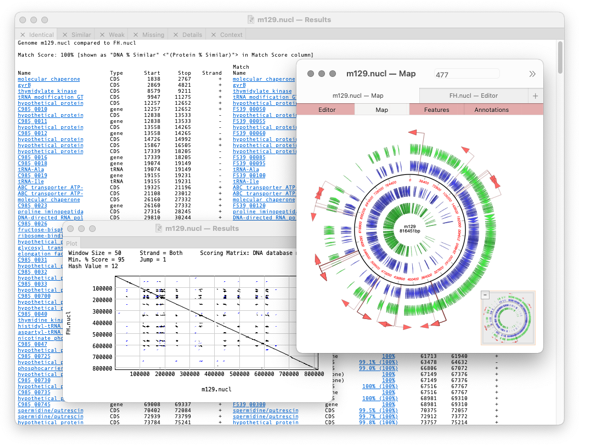The image size is (600, 448).
Task: Close the Context tab via its X icon
Action: click(x=213, y=35)
